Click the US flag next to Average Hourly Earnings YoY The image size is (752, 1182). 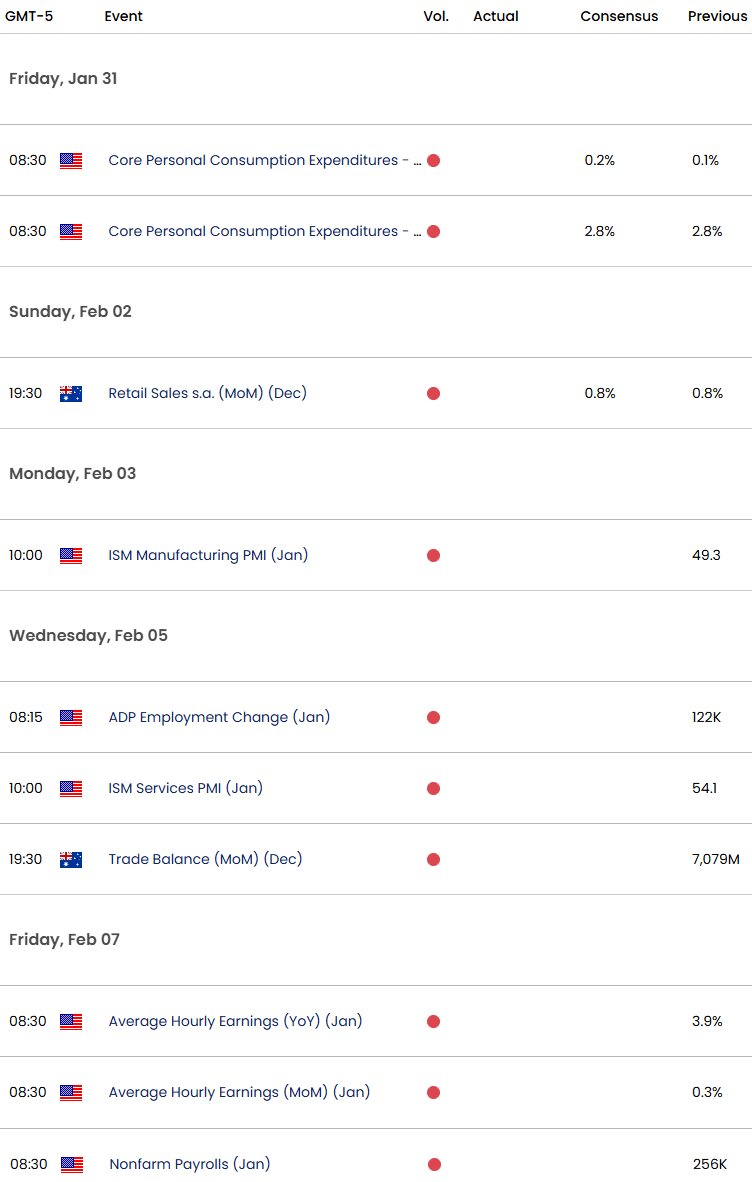click(x=70, y=1021)
